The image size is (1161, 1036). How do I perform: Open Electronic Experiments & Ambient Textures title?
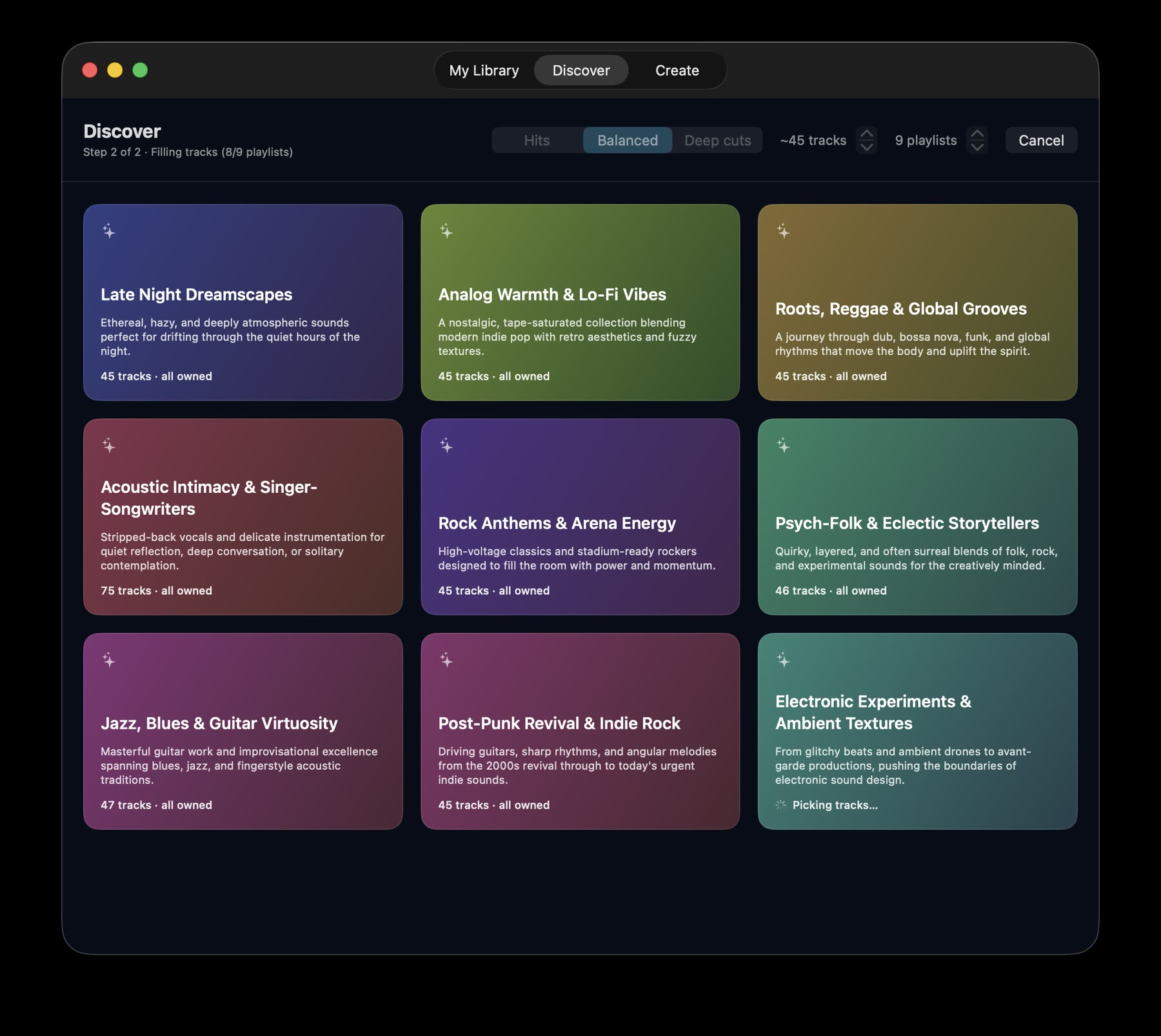tap(873, 712)
